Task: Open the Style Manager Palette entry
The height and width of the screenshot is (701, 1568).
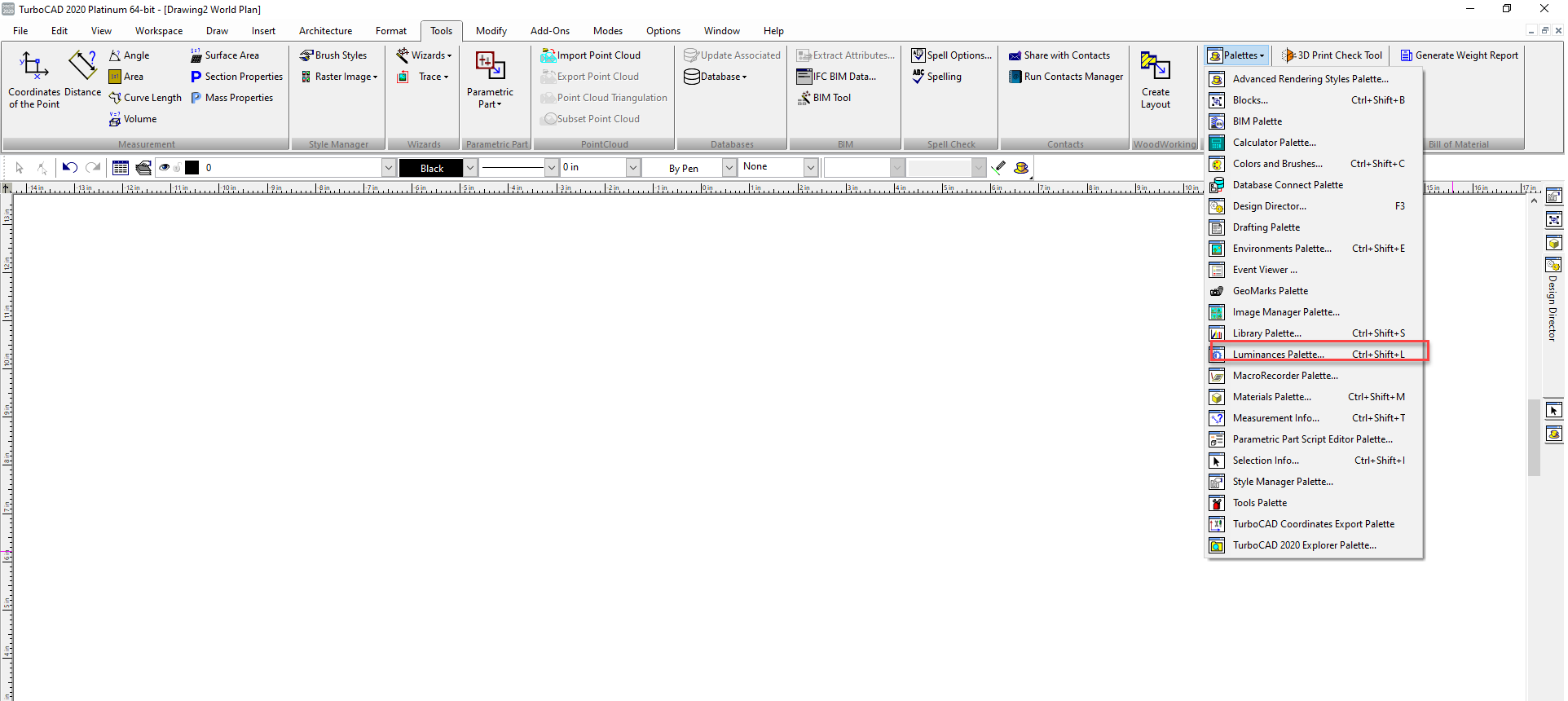Action: pyautogui.click(x=1314, y=482)
